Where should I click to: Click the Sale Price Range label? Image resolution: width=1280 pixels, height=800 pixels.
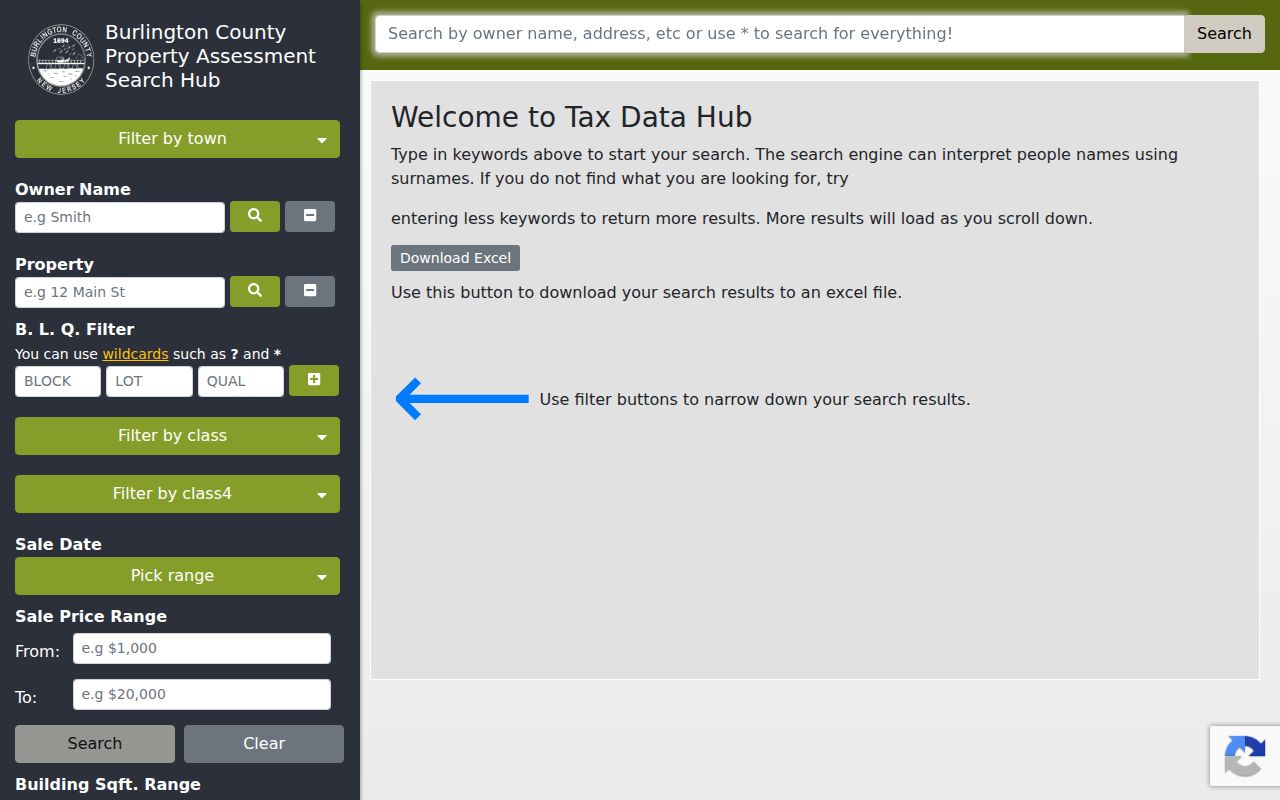91,616
